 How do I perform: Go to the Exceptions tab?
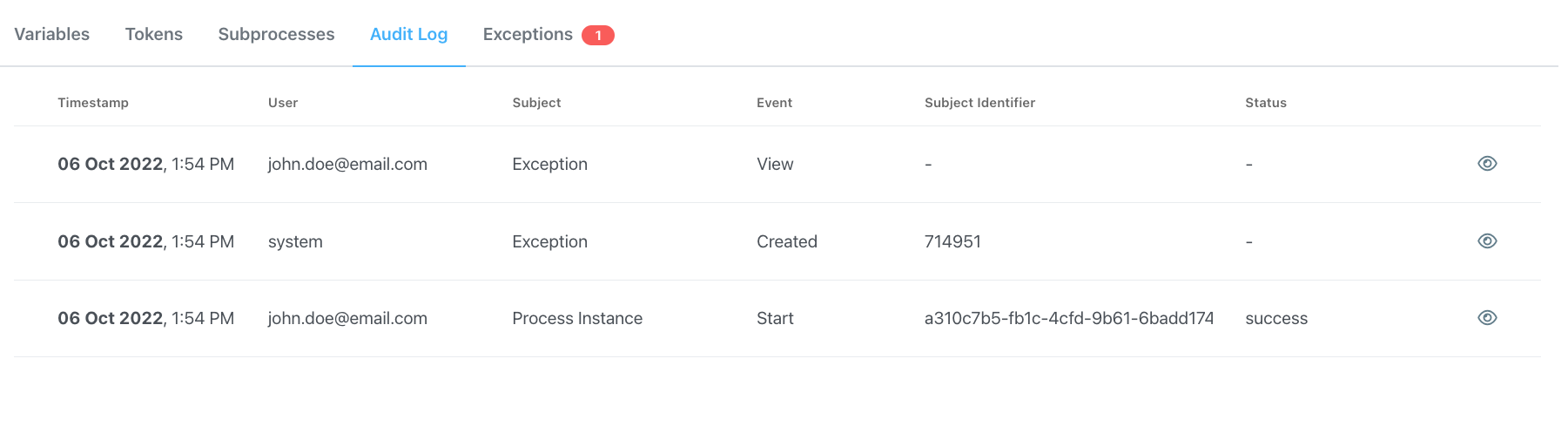pos(528,34)
